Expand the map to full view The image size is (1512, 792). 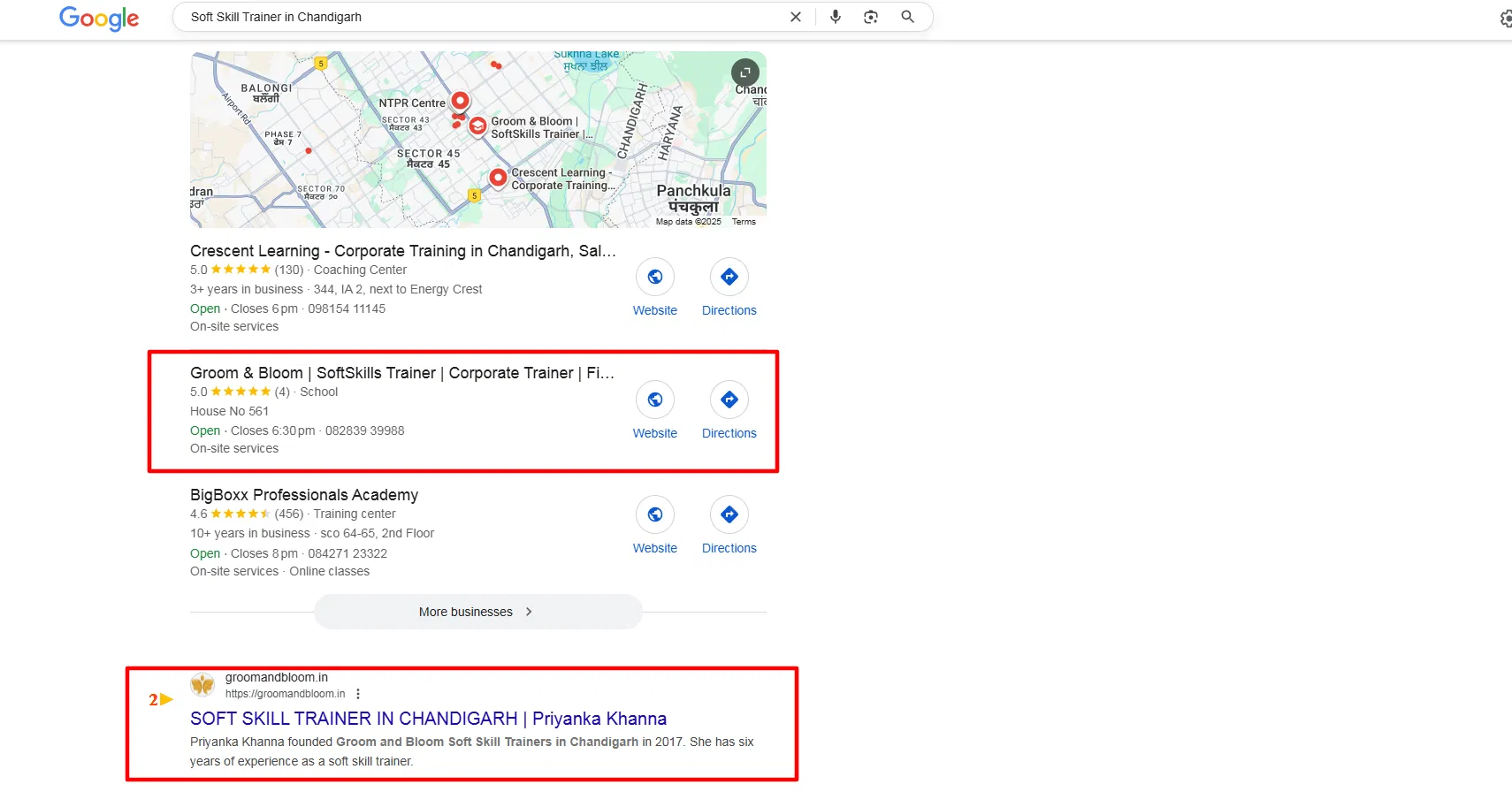[x=745, y=72]
